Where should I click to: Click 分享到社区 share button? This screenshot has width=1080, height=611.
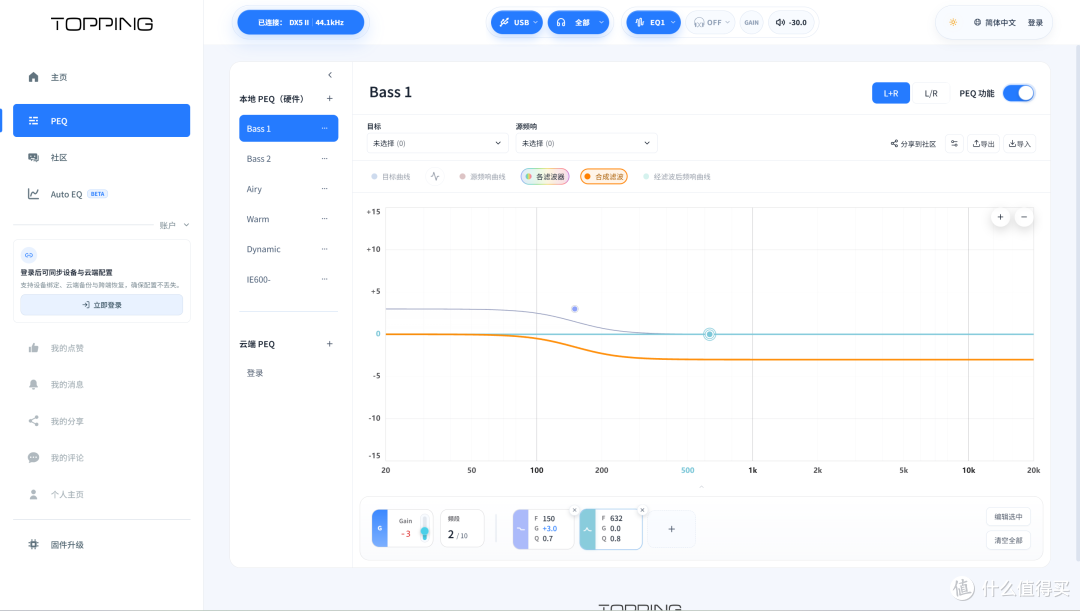913,144
